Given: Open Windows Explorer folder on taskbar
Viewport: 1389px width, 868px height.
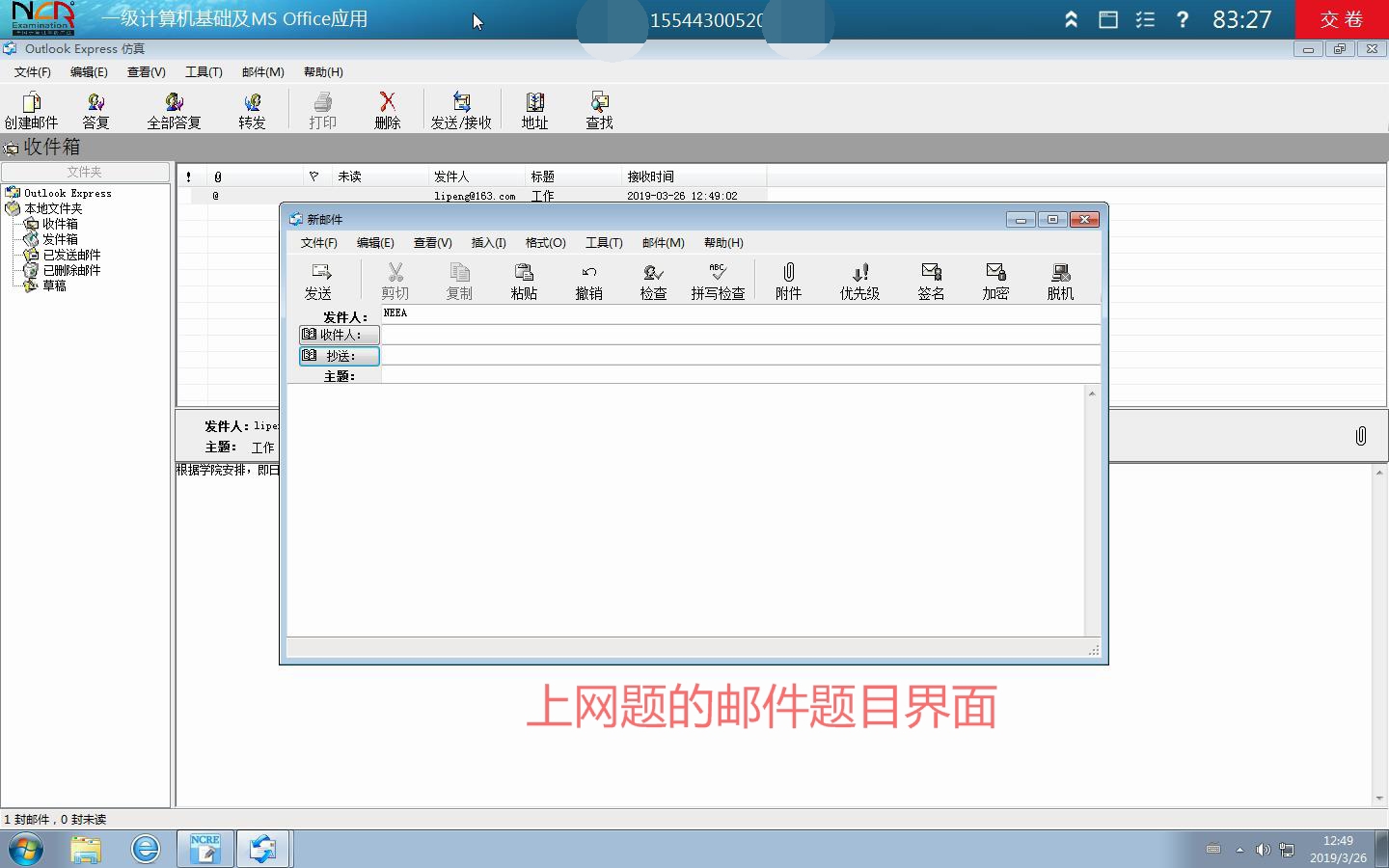Looking at the screenshot, I should (86, 849).
